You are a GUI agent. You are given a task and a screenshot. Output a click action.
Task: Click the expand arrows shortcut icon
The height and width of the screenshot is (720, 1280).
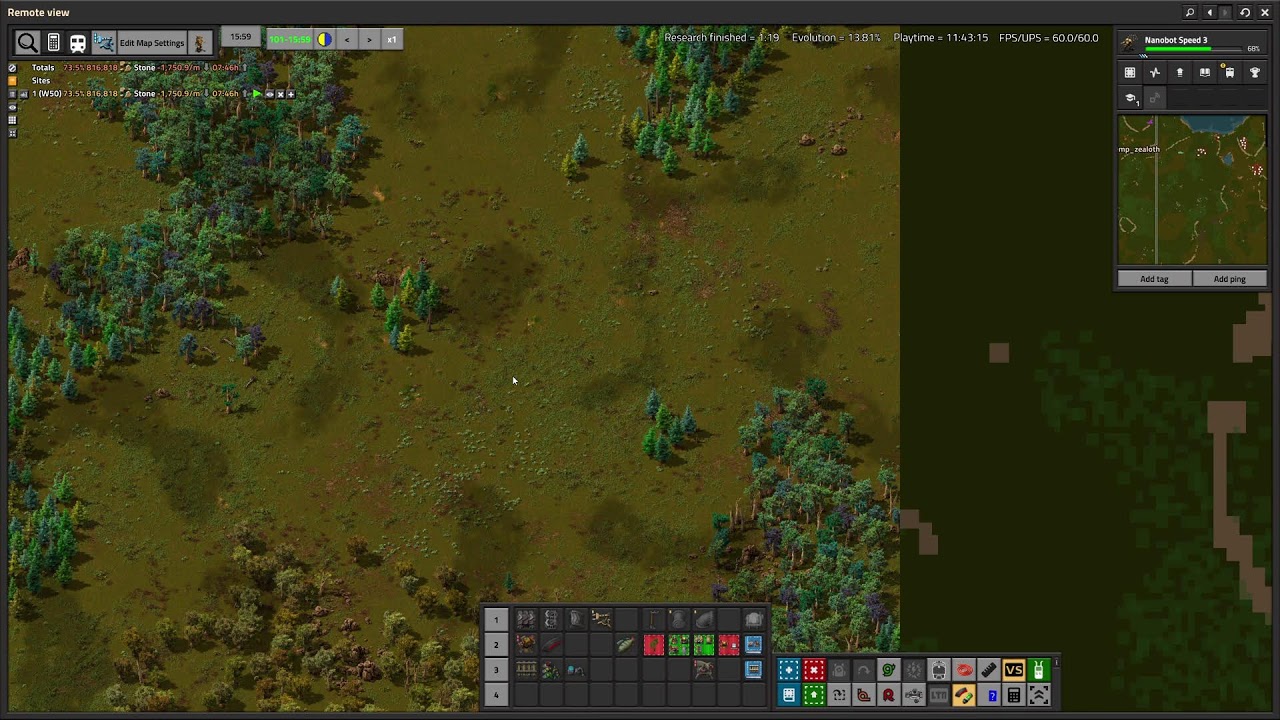pyautogui.click(x=1039, y=695)
